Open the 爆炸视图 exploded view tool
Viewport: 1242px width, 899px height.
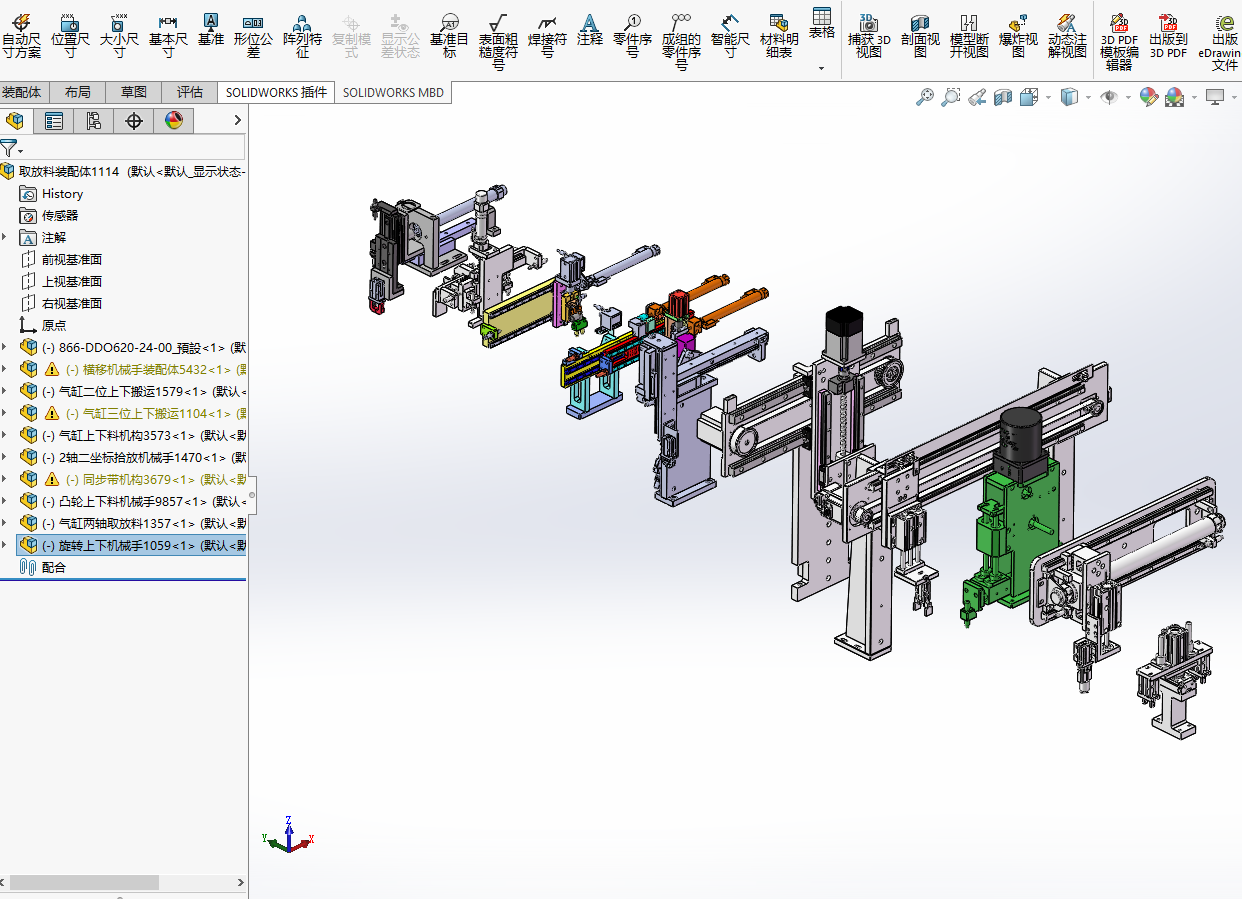point(1018,36)
